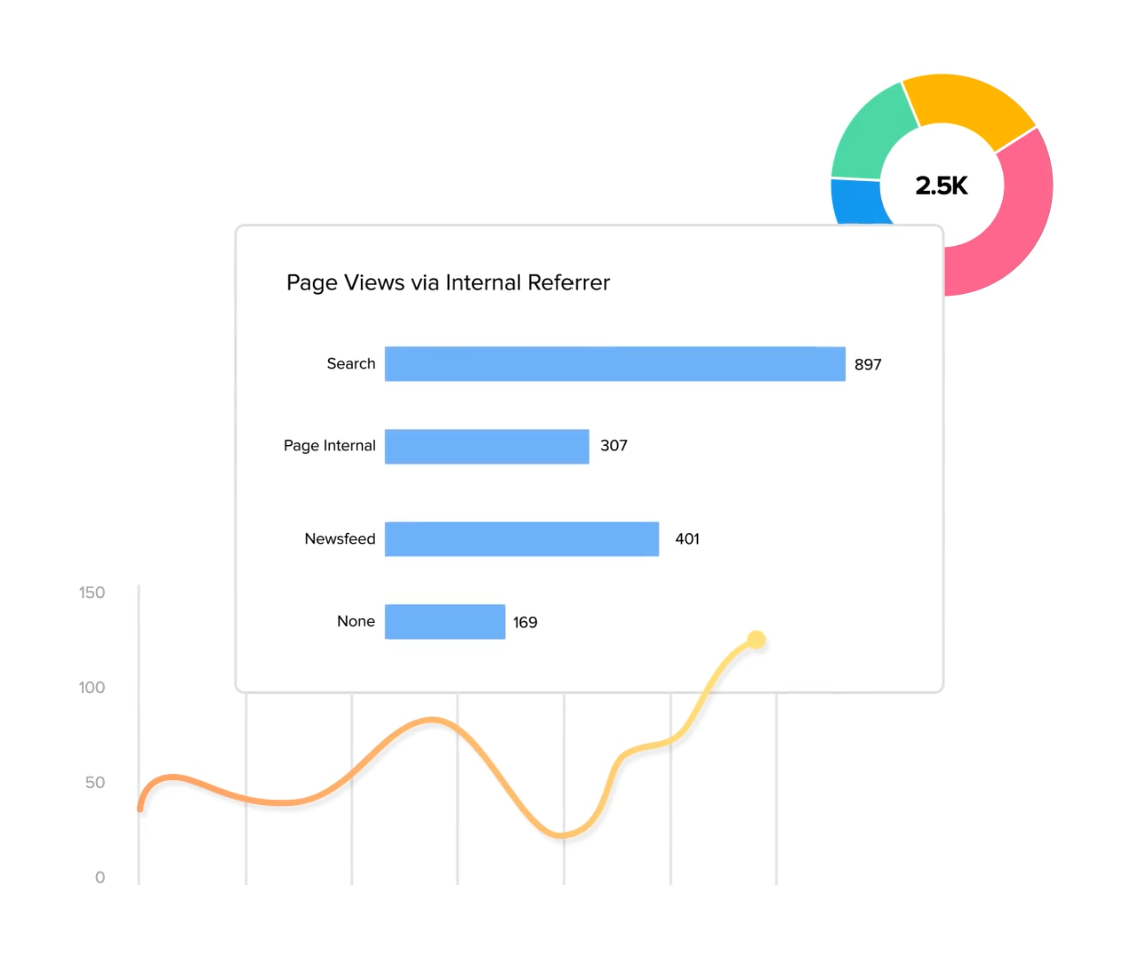
Task: Click the Page Internal bar
Action: coord(487,446)
